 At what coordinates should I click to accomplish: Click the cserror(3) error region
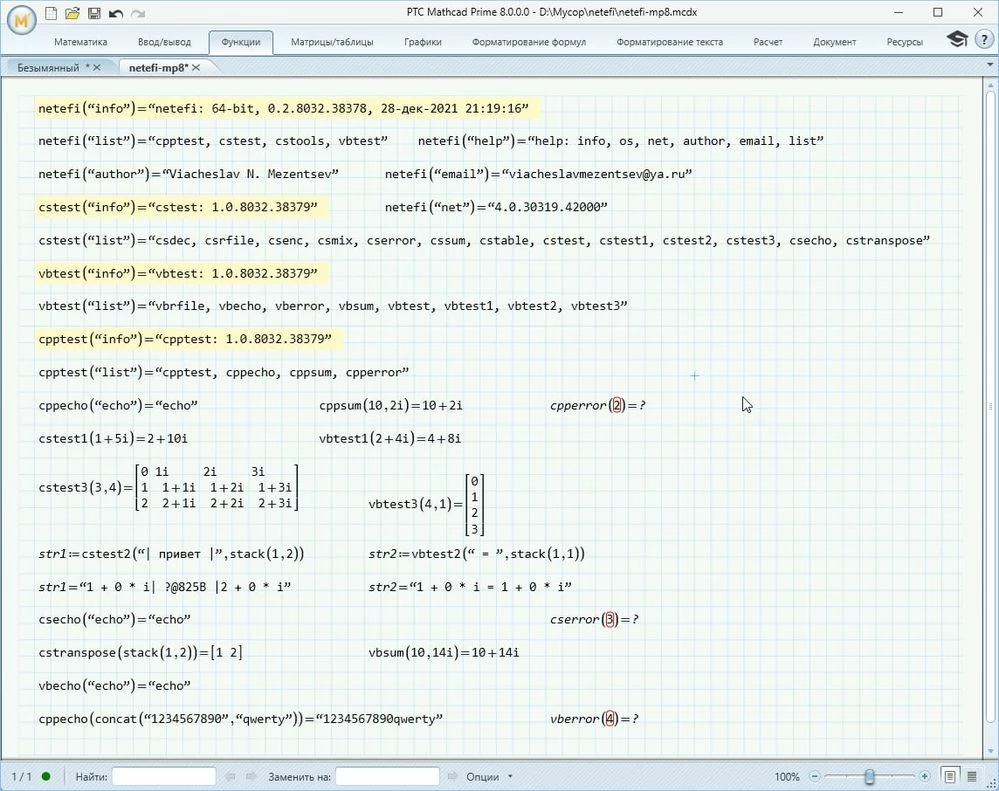(594, 619)
